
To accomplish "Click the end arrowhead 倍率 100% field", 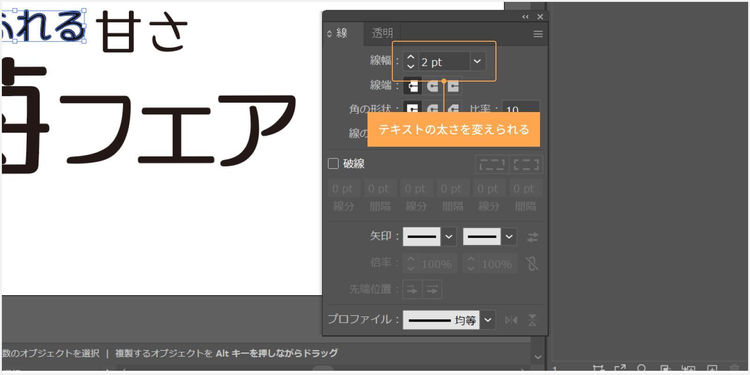I will click(x=497, y=264).
